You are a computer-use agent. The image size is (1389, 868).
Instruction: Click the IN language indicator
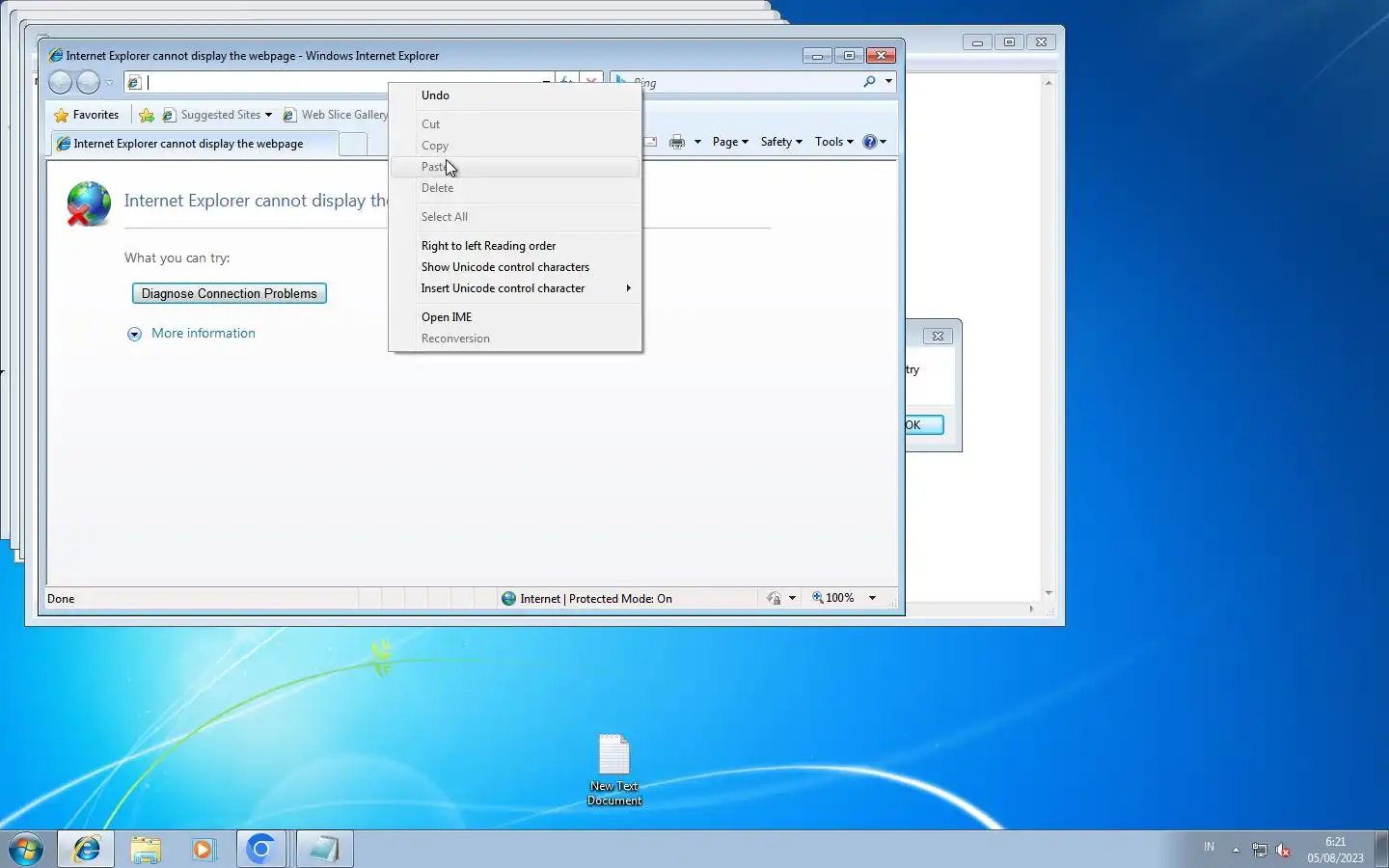tap(1209, 847)
